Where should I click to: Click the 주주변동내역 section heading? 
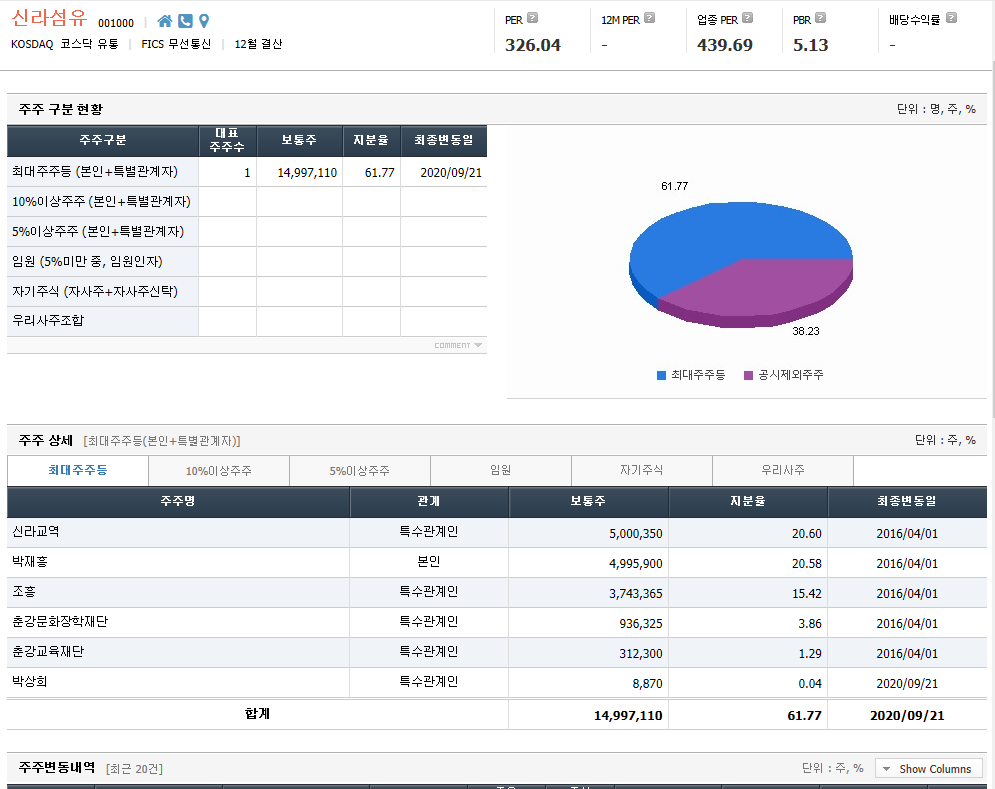[56, 768]
